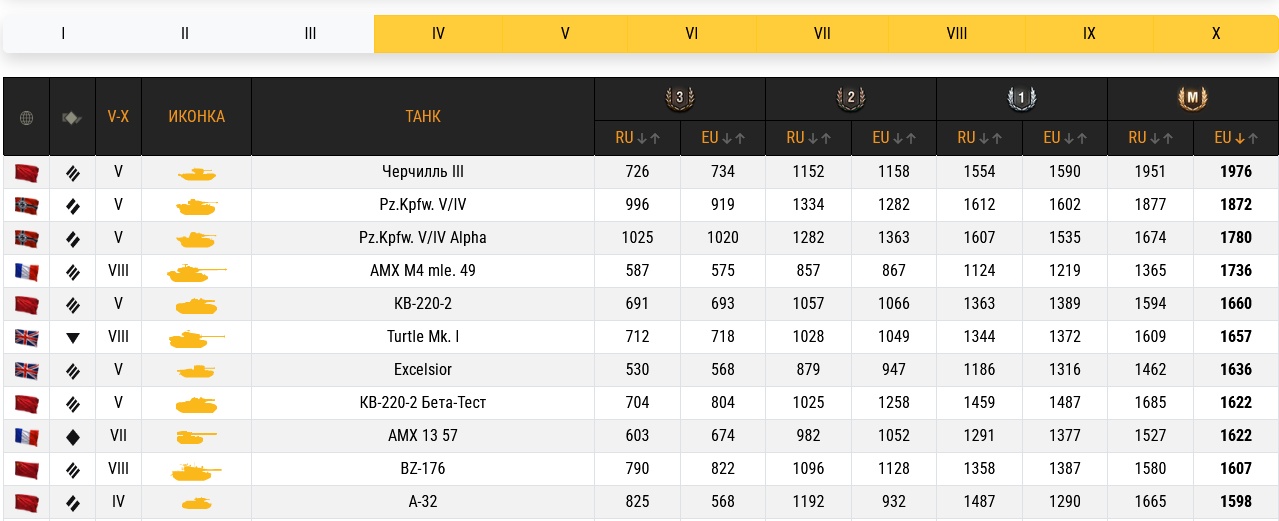
Task: Switch to the tier VIII tab
Action: click(956, 33)
